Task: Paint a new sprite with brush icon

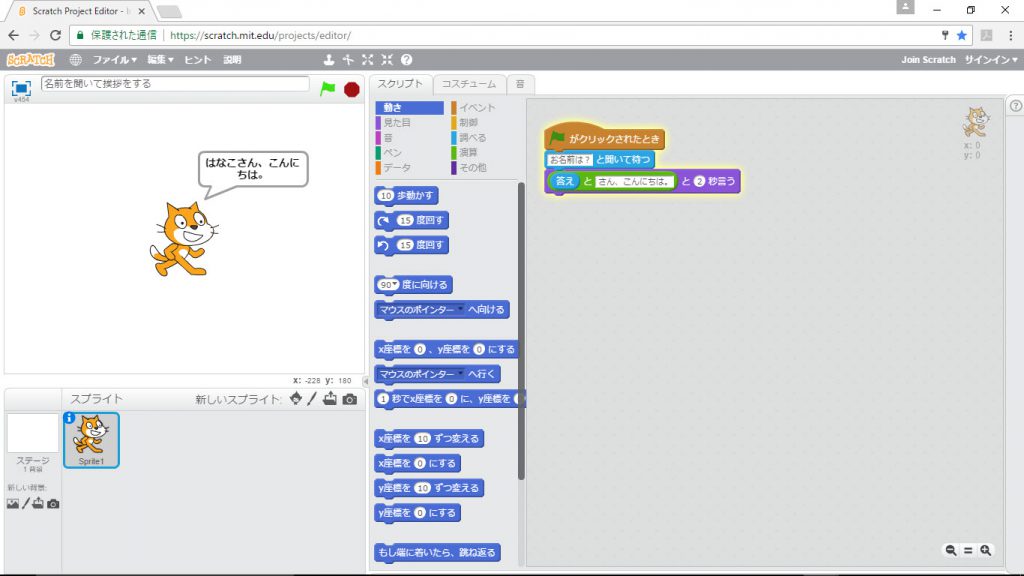Action: pos(312,398)
